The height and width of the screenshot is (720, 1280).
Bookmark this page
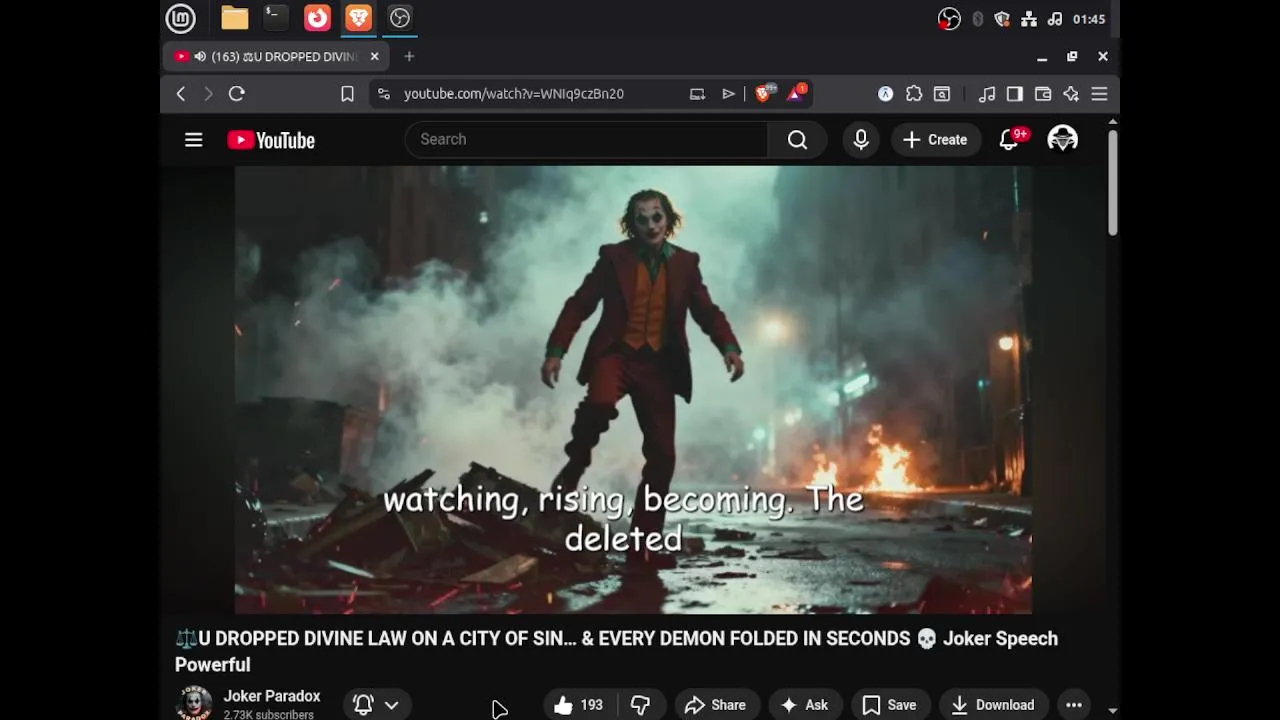tap(347, 94)
